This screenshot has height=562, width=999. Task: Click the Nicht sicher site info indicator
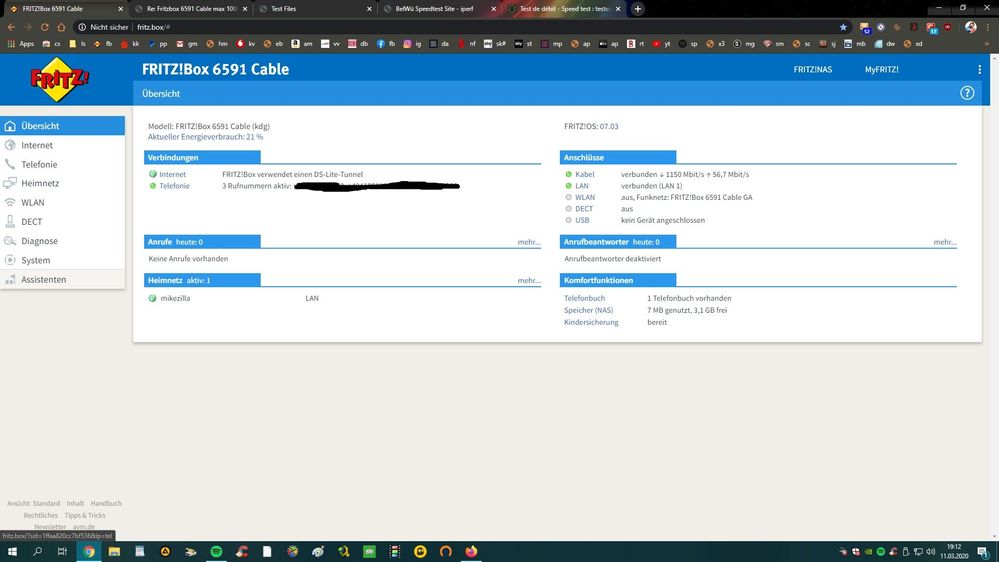(x=103, y=27)
